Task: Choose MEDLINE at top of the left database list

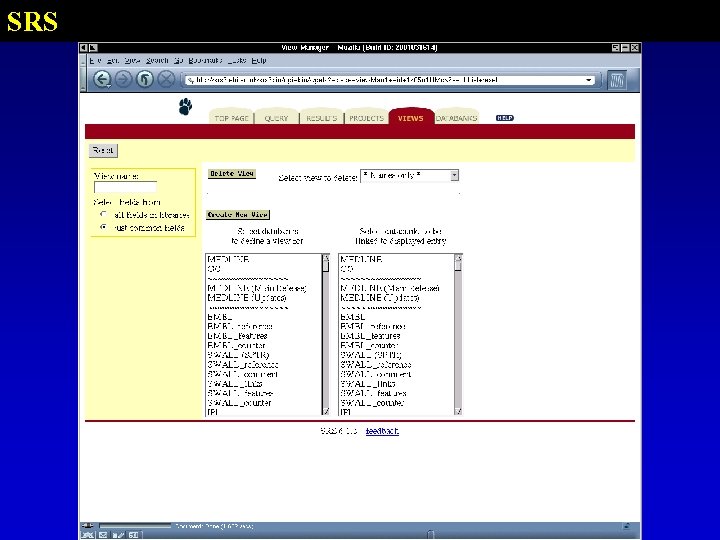Action: point(228,259)
